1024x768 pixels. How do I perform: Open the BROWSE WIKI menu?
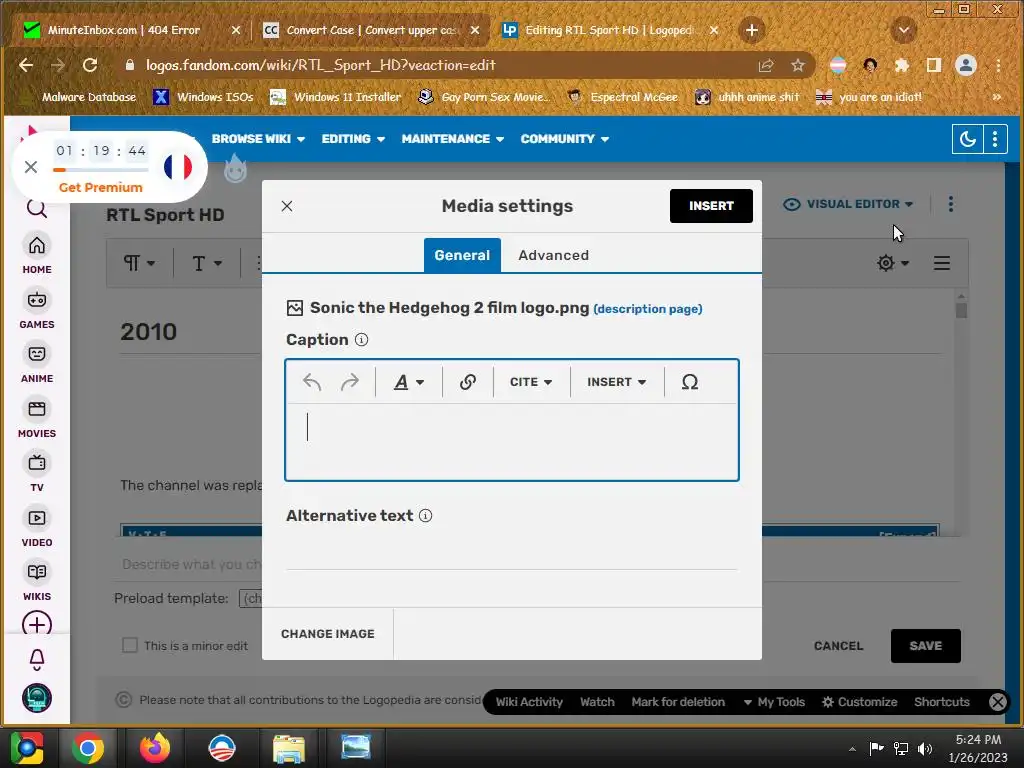[x=258, y=139]
